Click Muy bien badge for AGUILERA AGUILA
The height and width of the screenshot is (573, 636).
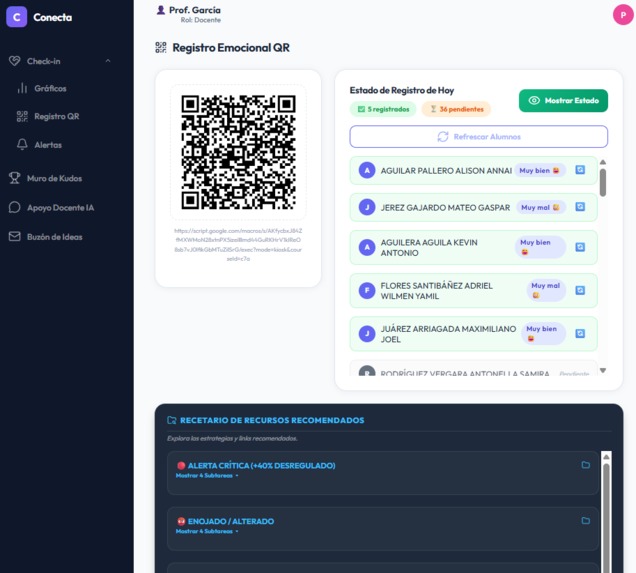(x=540, y=247)
